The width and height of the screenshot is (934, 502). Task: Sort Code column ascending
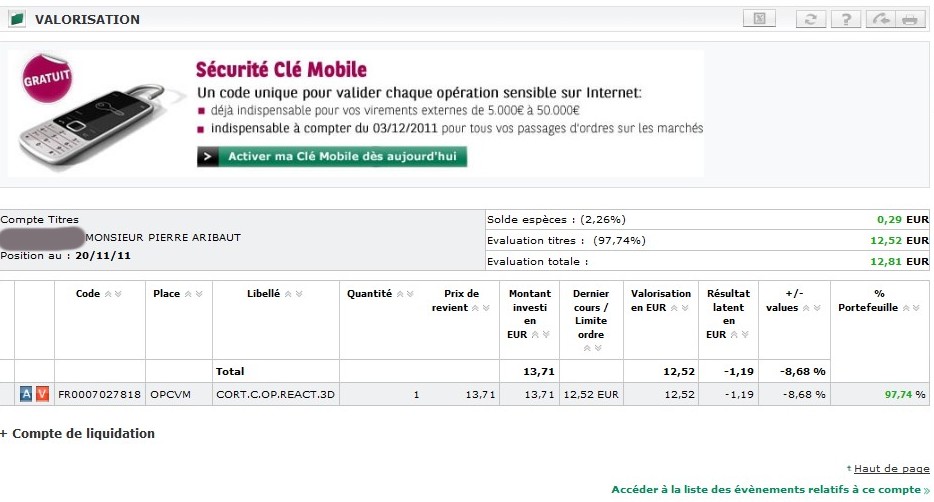pos(108,294)
